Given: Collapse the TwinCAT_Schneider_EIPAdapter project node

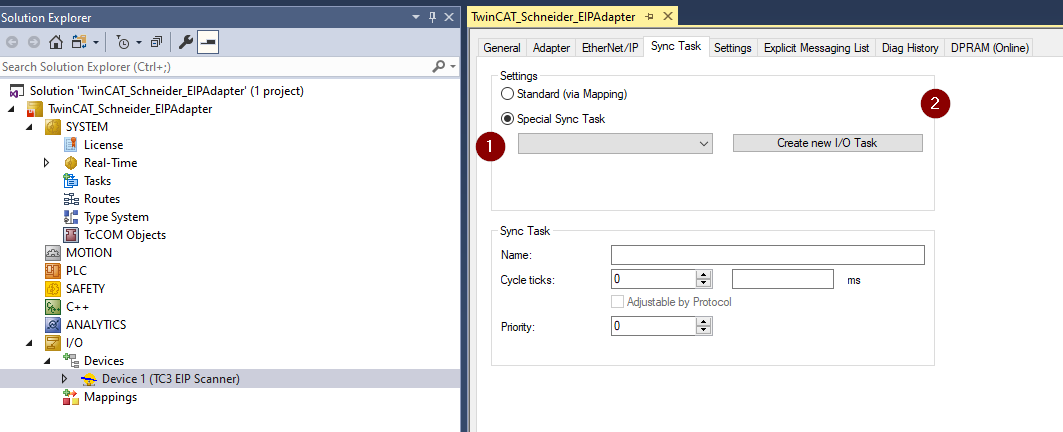Looking at the screenshot, I should coord(10,109).
